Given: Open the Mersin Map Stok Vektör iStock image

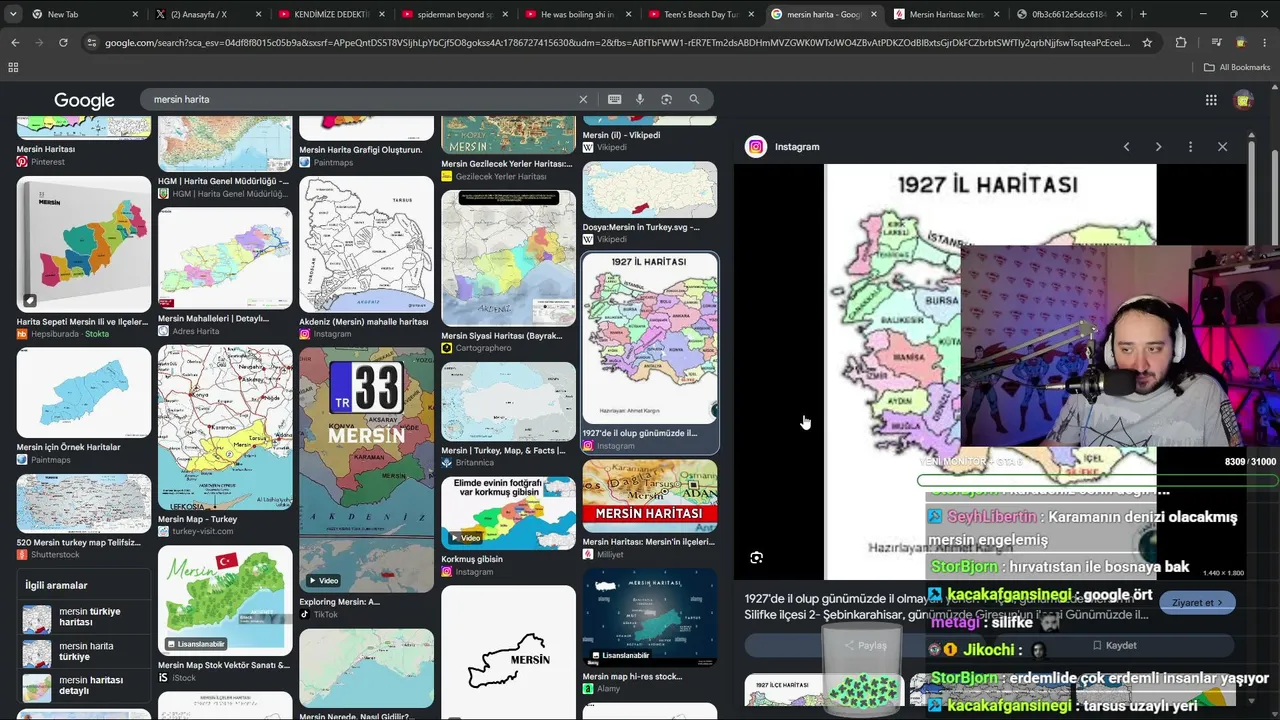Looking at the screenshot, I should 225,601.
